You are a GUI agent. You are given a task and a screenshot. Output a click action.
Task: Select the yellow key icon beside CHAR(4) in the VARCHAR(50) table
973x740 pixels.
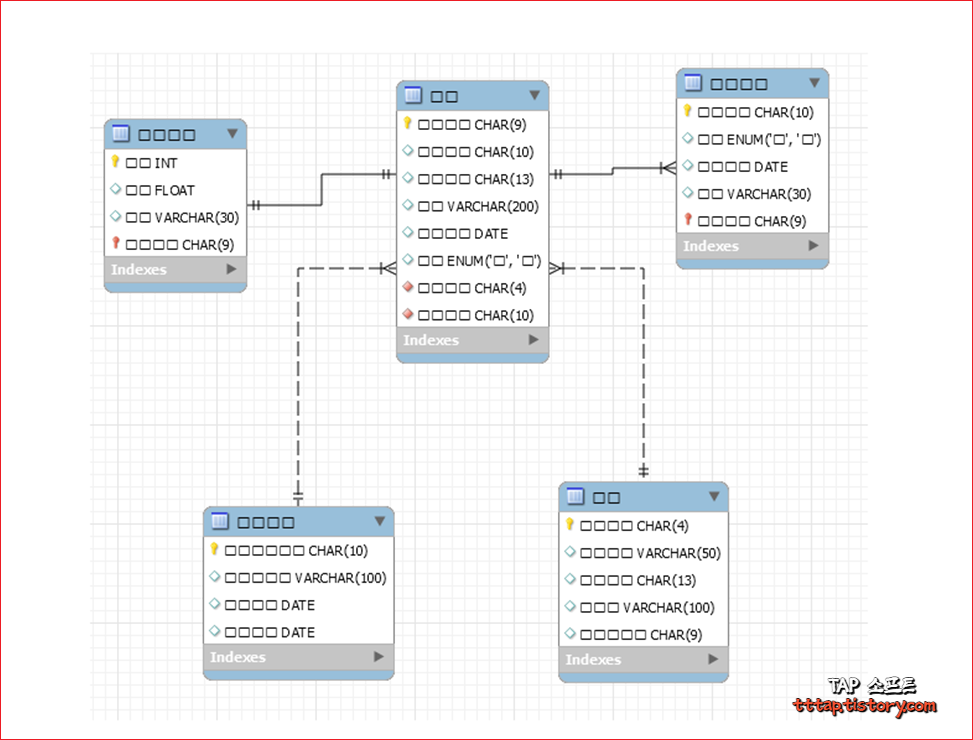pos(570,525)
